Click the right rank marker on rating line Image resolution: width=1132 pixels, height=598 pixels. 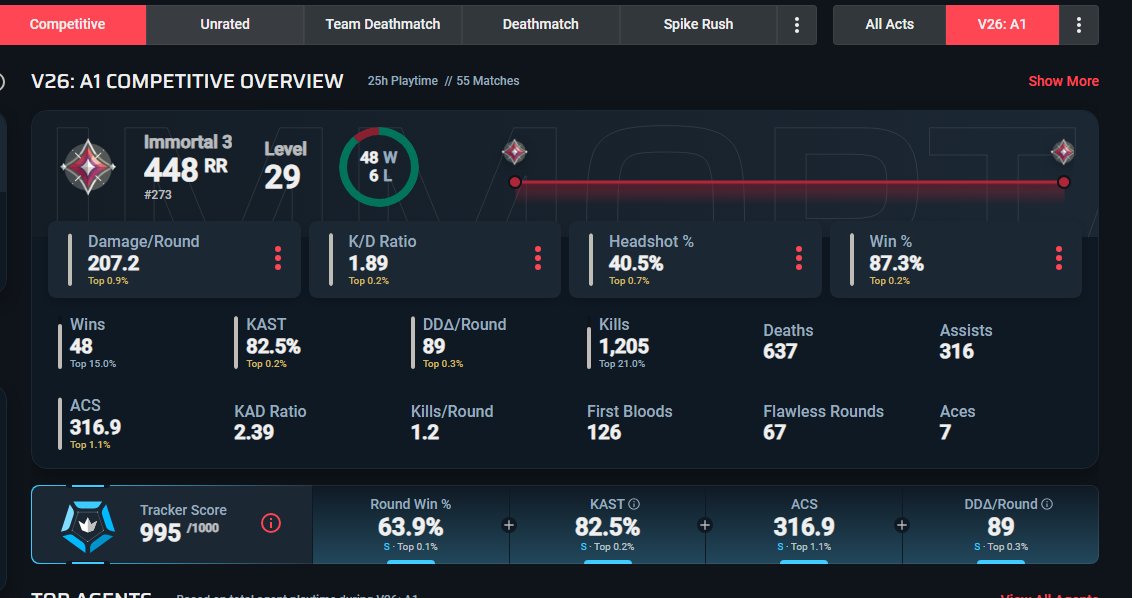pos(1063,182)
